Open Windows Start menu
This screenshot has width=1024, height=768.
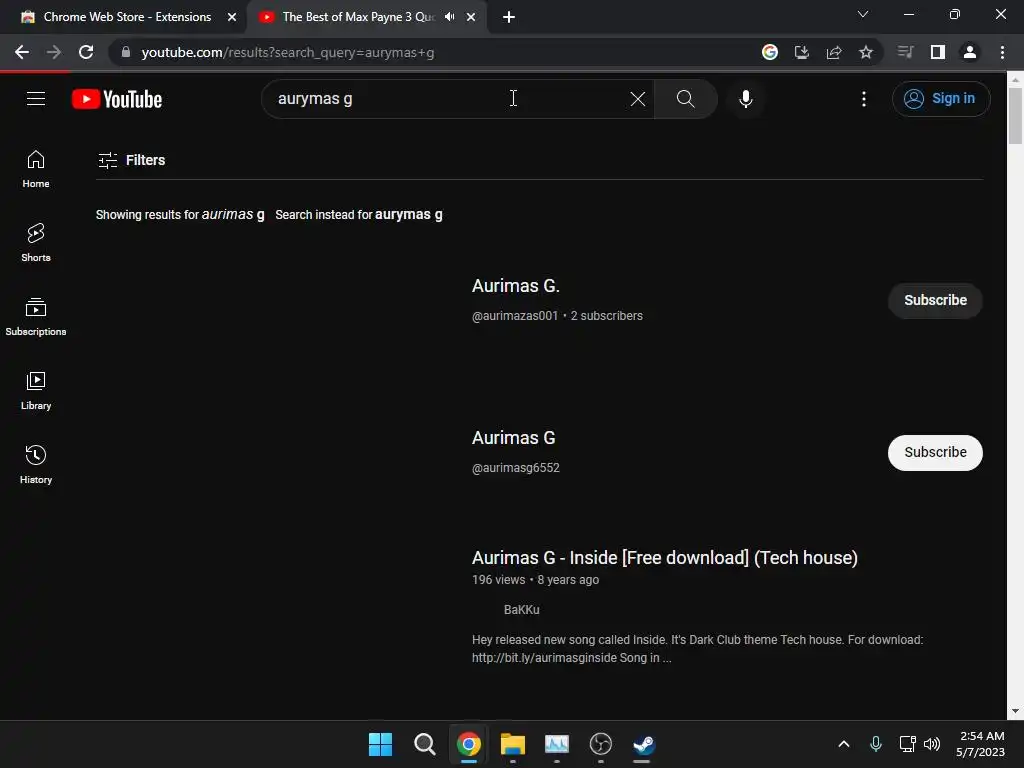coord(380,744)
